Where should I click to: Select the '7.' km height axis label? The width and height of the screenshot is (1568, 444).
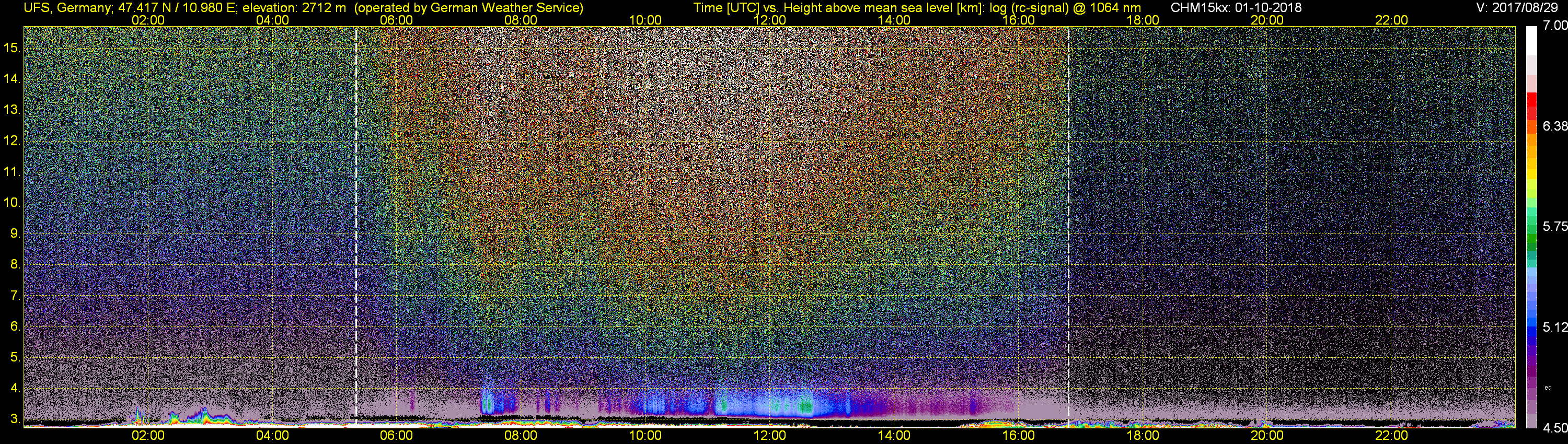tap(15, 296)
